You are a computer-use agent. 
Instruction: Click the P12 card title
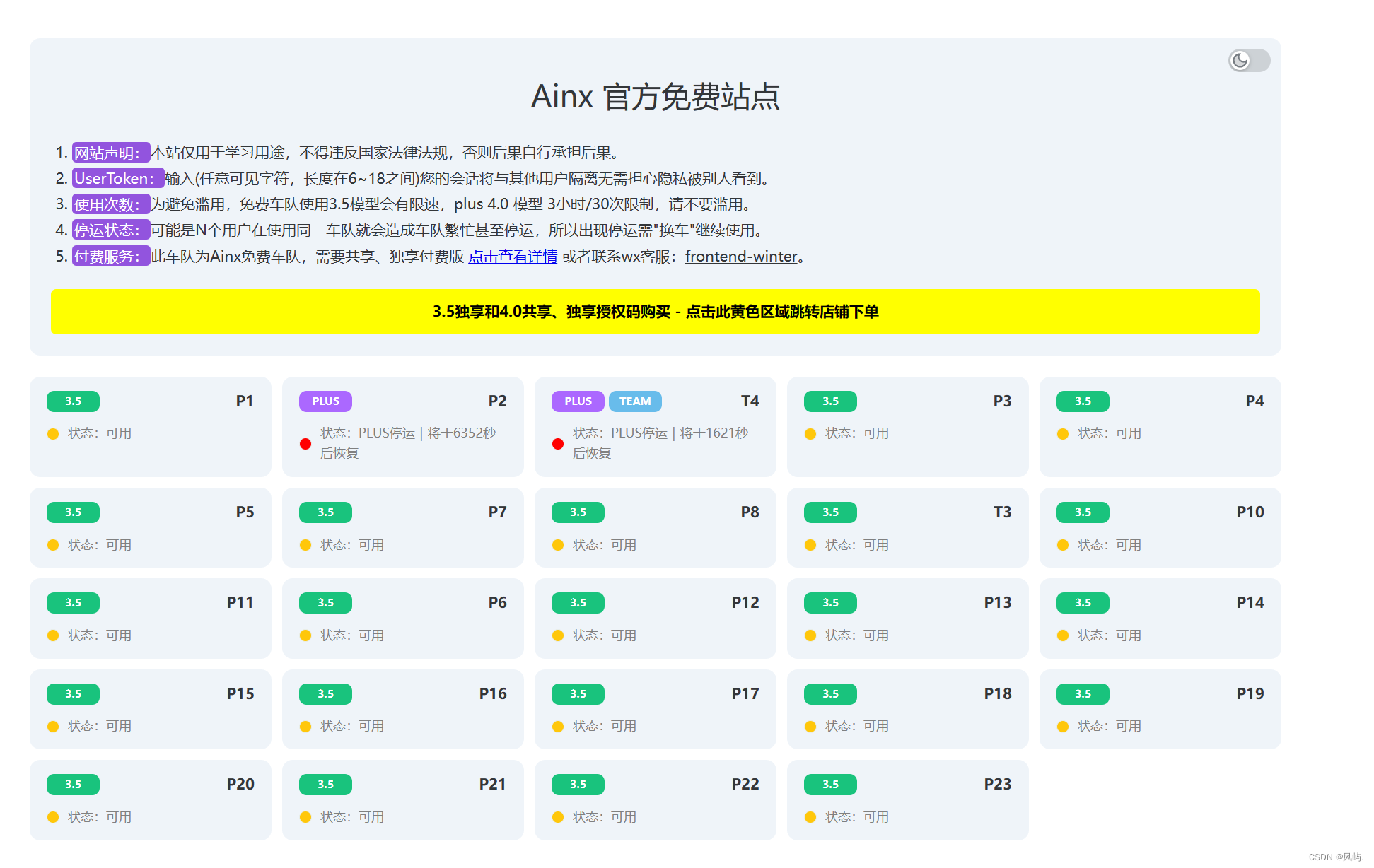745,603
